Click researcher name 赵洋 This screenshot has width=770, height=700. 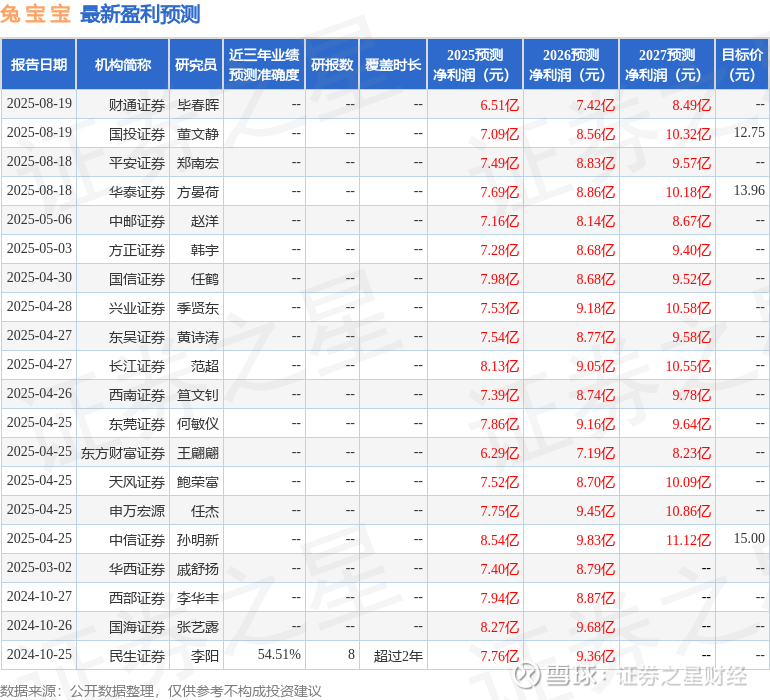[x=205, y=221]
